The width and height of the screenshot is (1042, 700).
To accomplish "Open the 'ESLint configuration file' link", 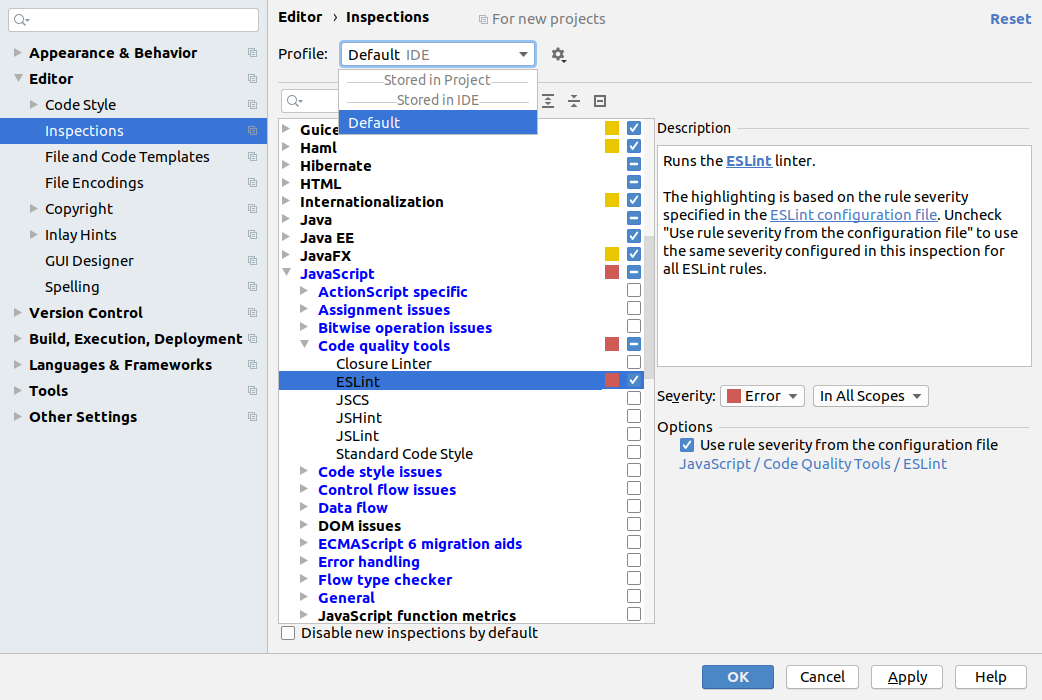I will coord(853,215).
